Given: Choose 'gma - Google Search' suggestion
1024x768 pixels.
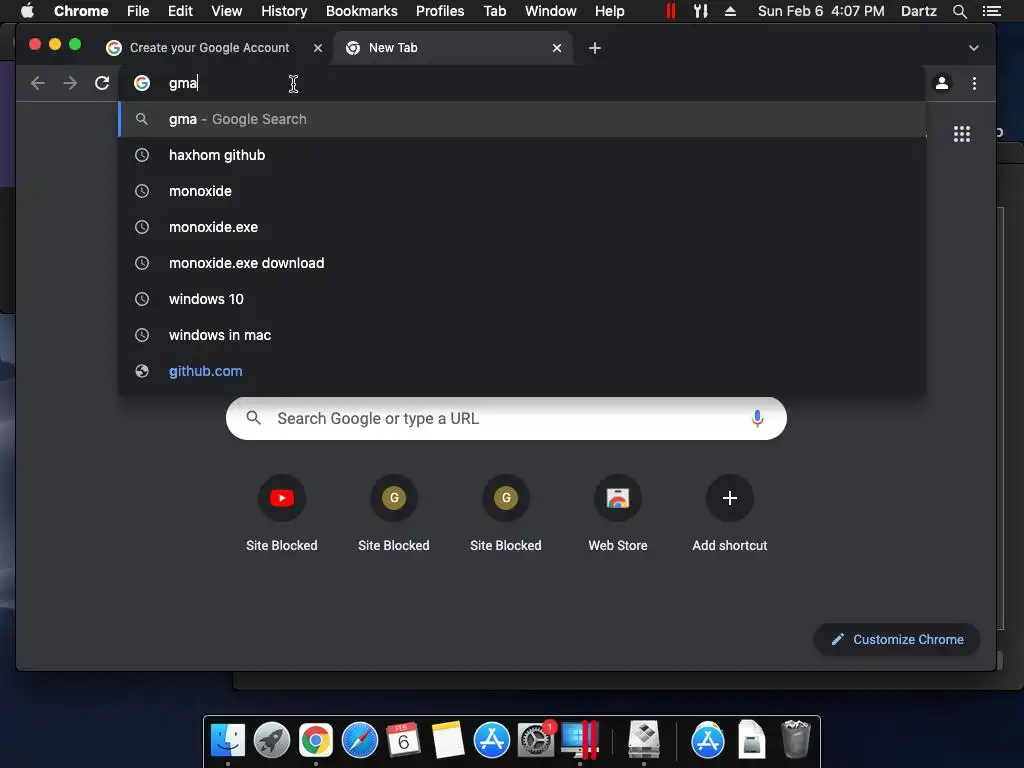Looking at the screenshot, I should 522,119.
